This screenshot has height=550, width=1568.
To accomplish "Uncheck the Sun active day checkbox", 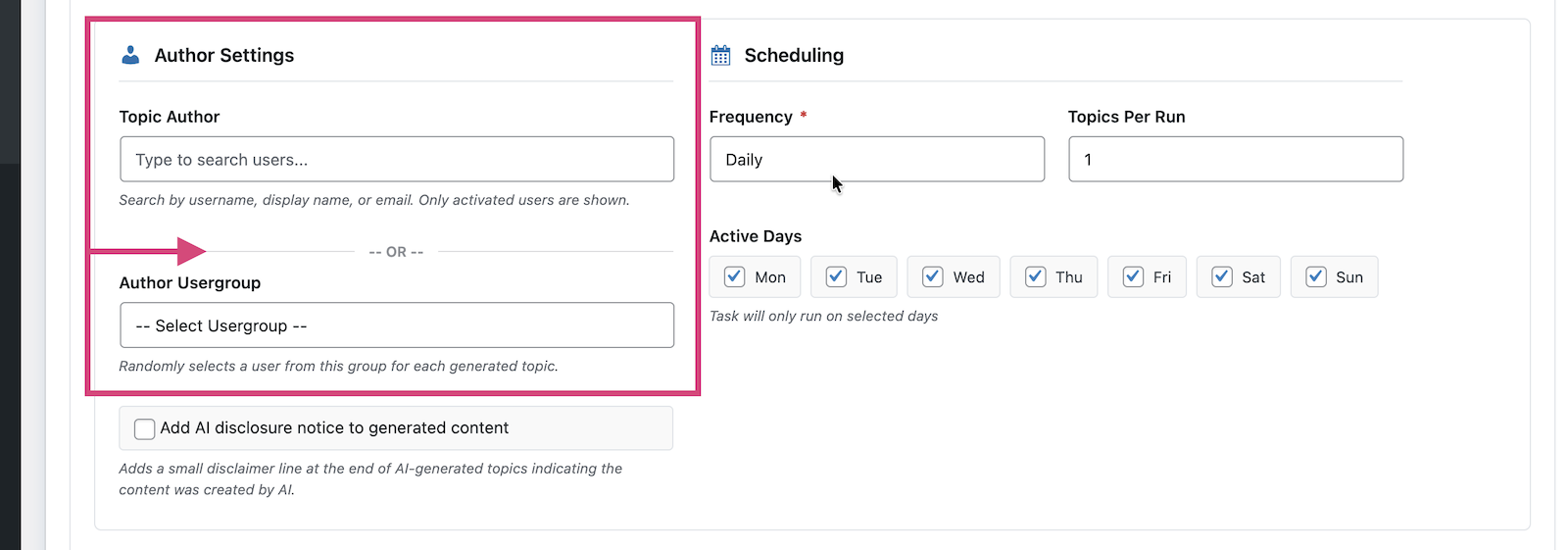I will 1316,276.
